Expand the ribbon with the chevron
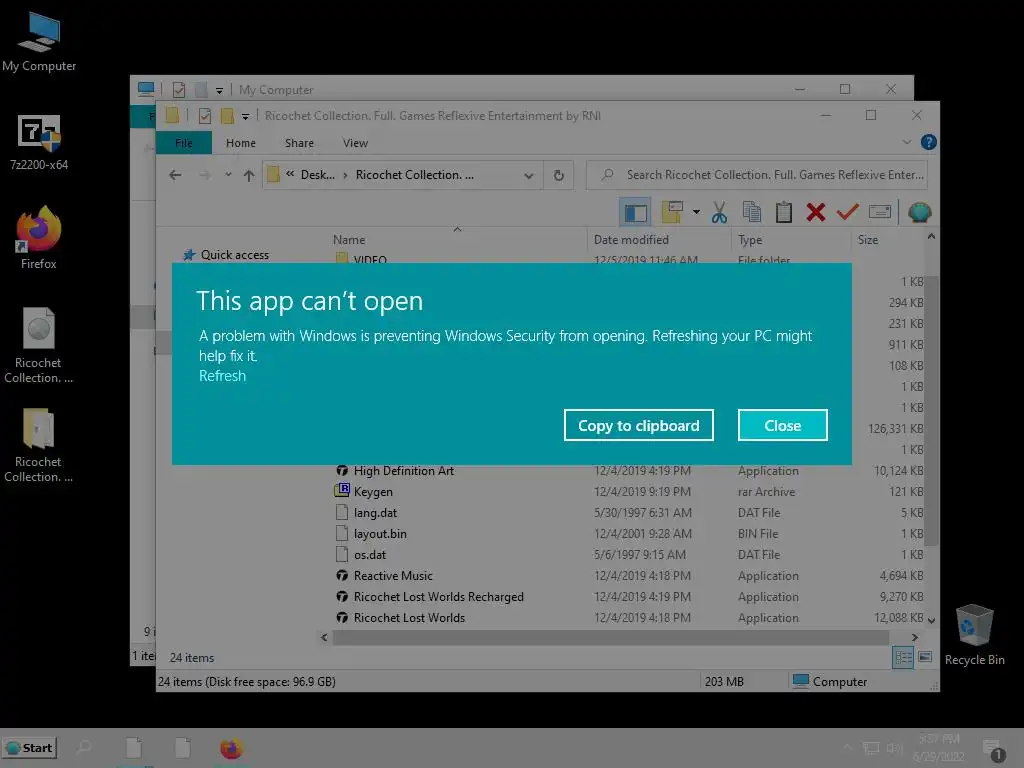 point(906,142)
